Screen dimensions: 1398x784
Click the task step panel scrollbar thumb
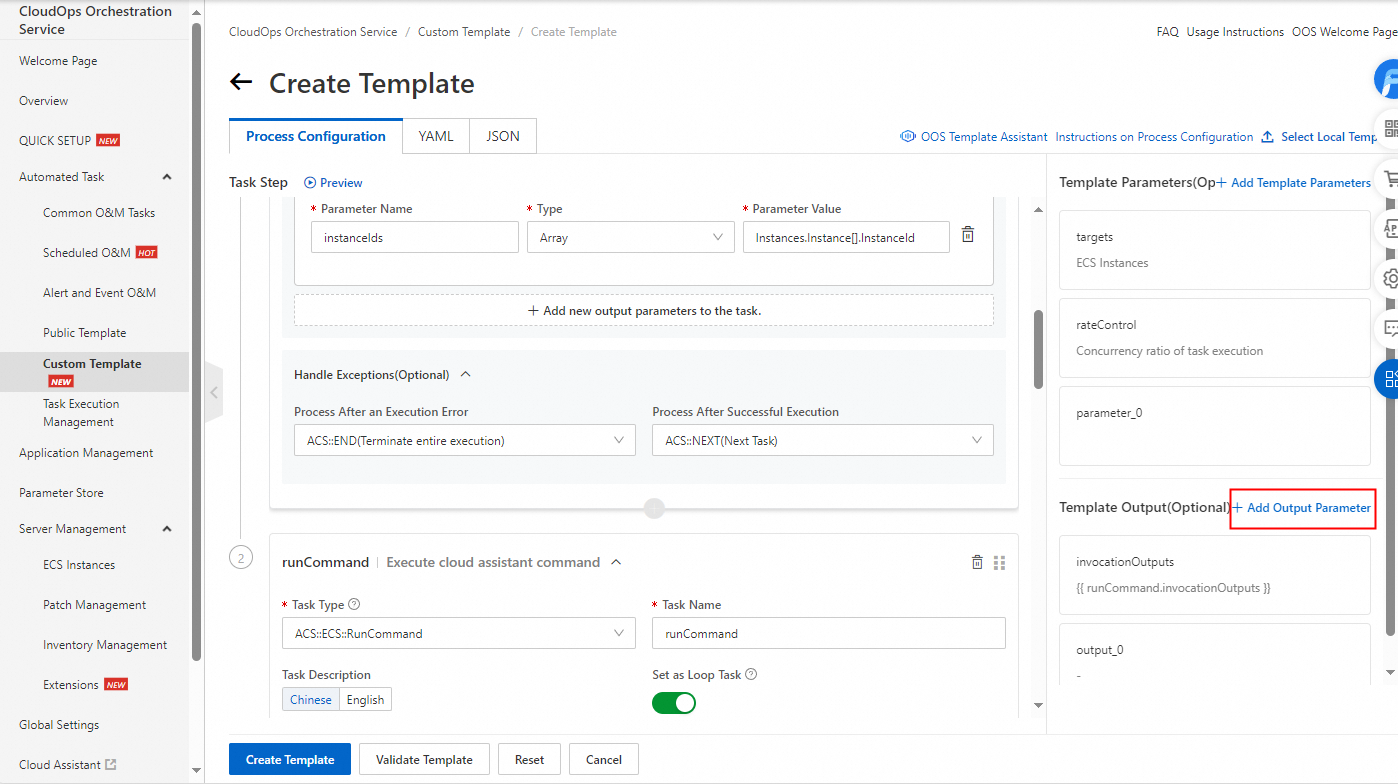pos(1038,348)
